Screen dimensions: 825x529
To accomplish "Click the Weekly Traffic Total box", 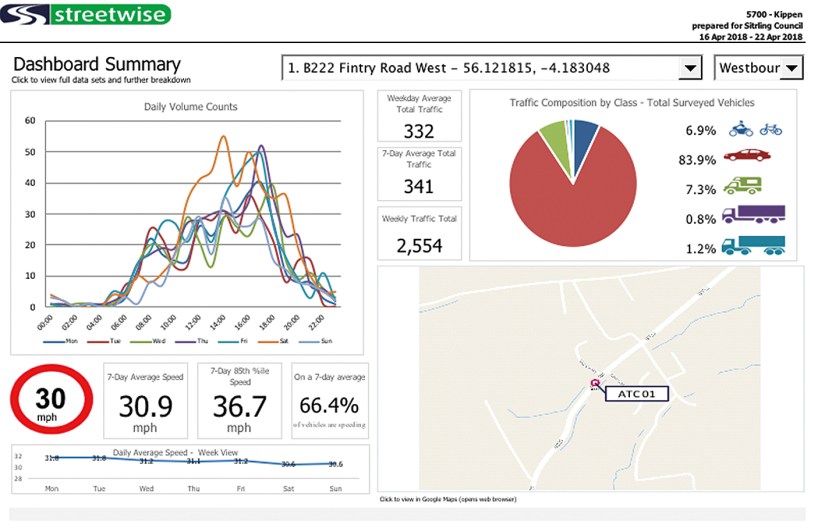I will 419,233.
